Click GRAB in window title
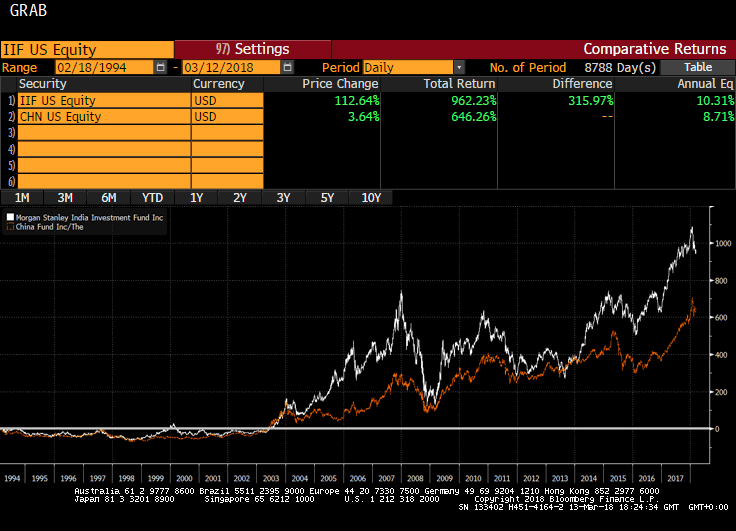Image resolution: width=736 pixels, height=531 pixels. click(26, 14)
